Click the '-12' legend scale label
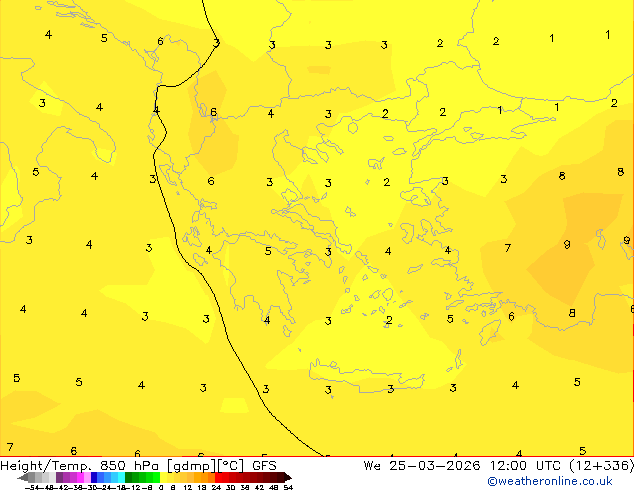 pyautogui.click(x=133, y=487)
